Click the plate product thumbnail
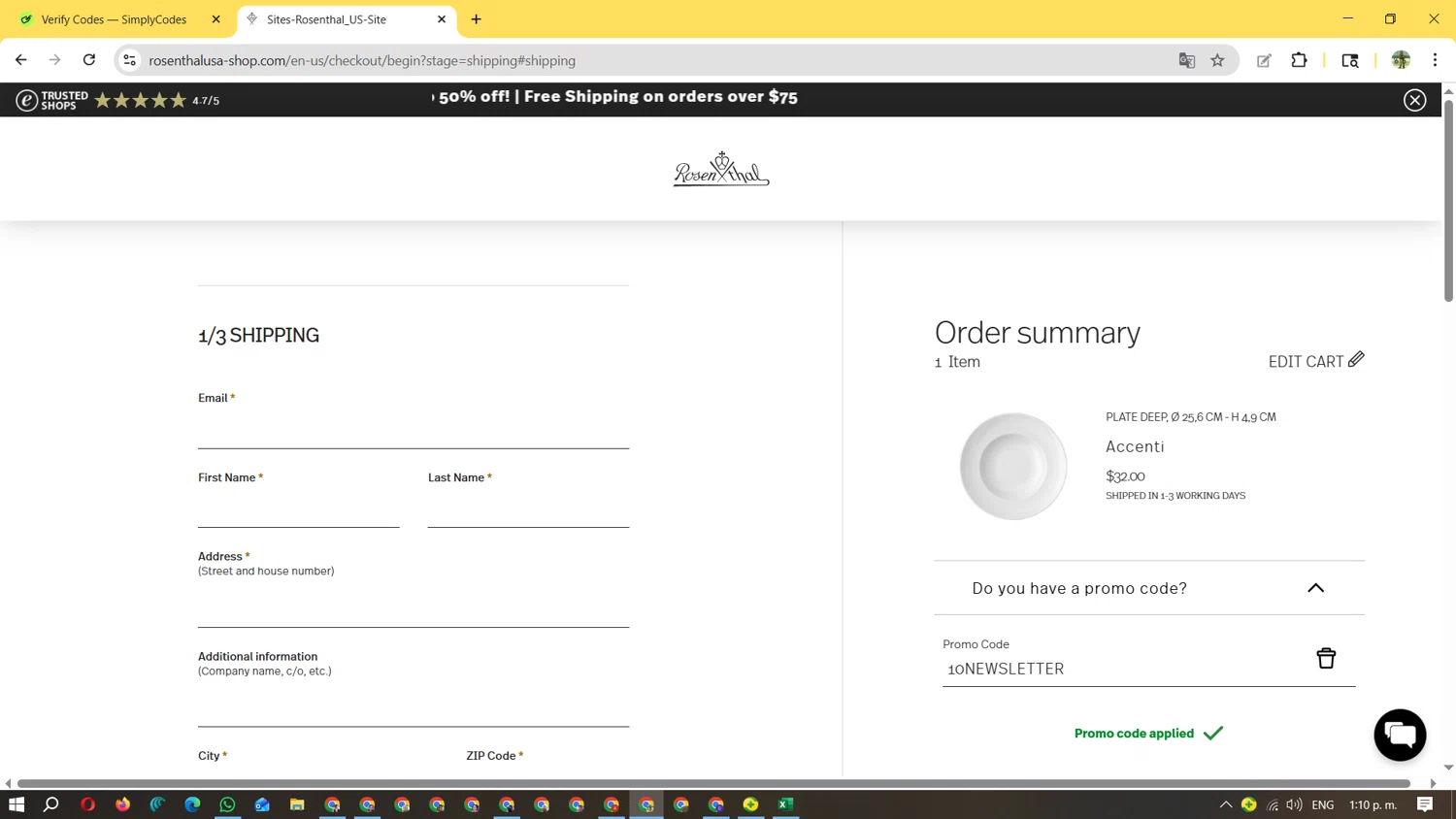Screen dimensions: 1456x819 point(1012,466)
